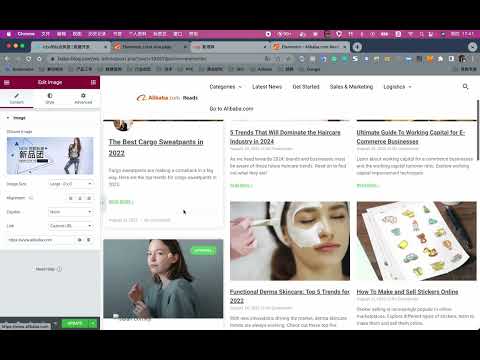Screen dimensions: 480x360
Task: Set alignment to right
Action: [x=89, y=198]
